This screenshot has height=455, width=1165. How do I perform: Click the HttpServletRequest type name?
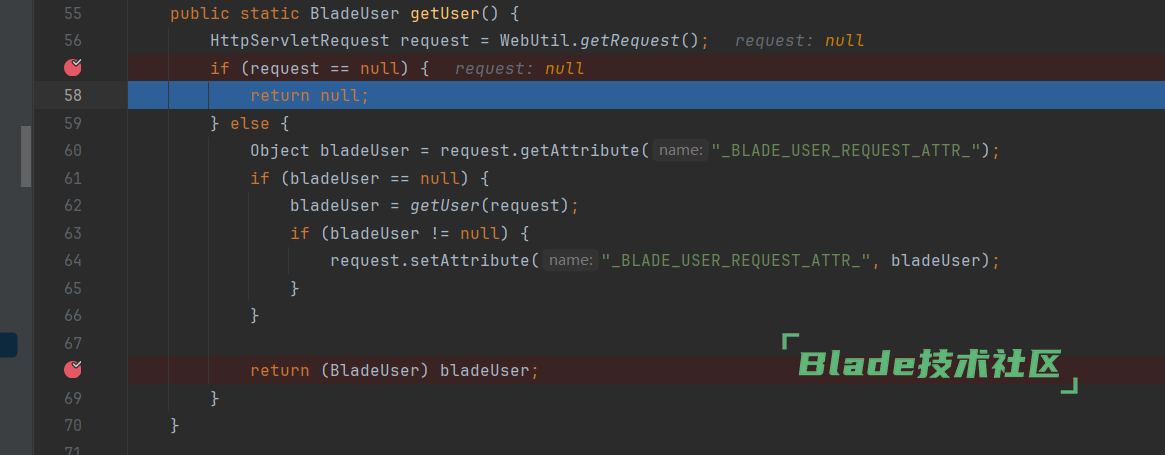[x=300, y=41]
